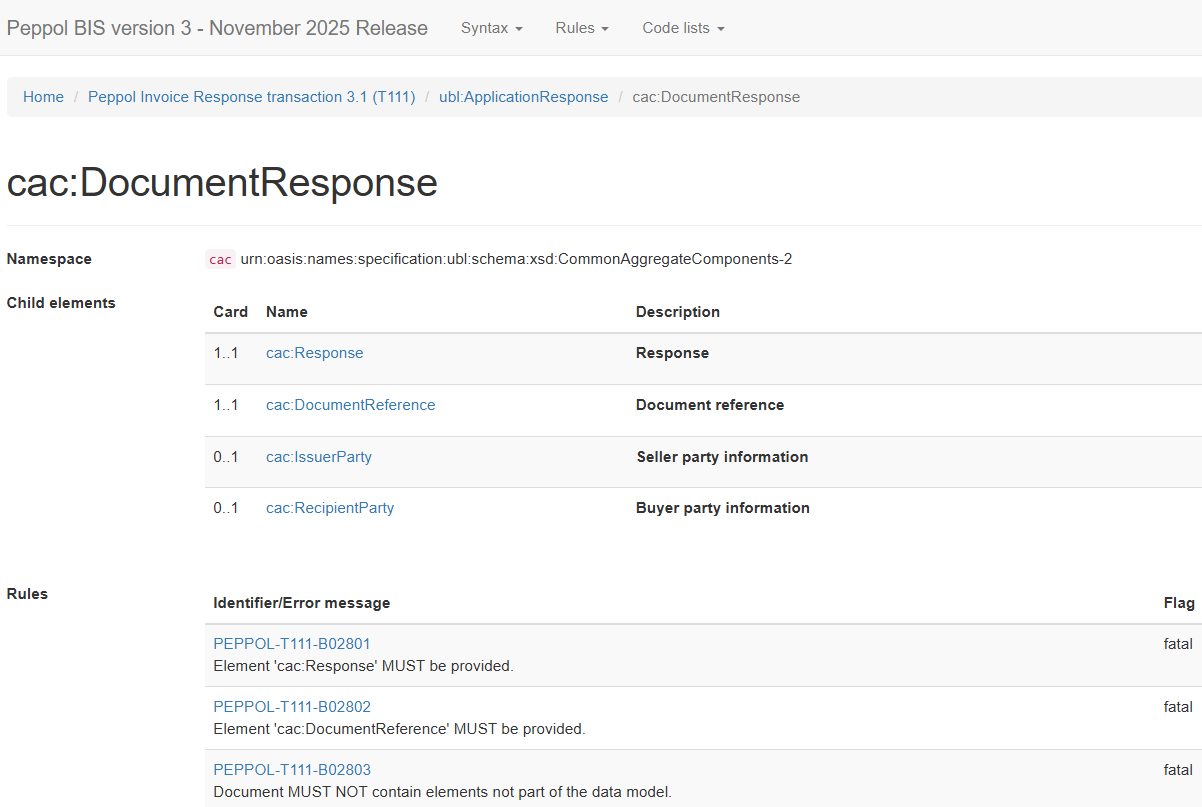Click message "Element 'cac:DocumentReference' MUST be provided."
This screenshot has height=807, width=1202.
click(400, 729)
